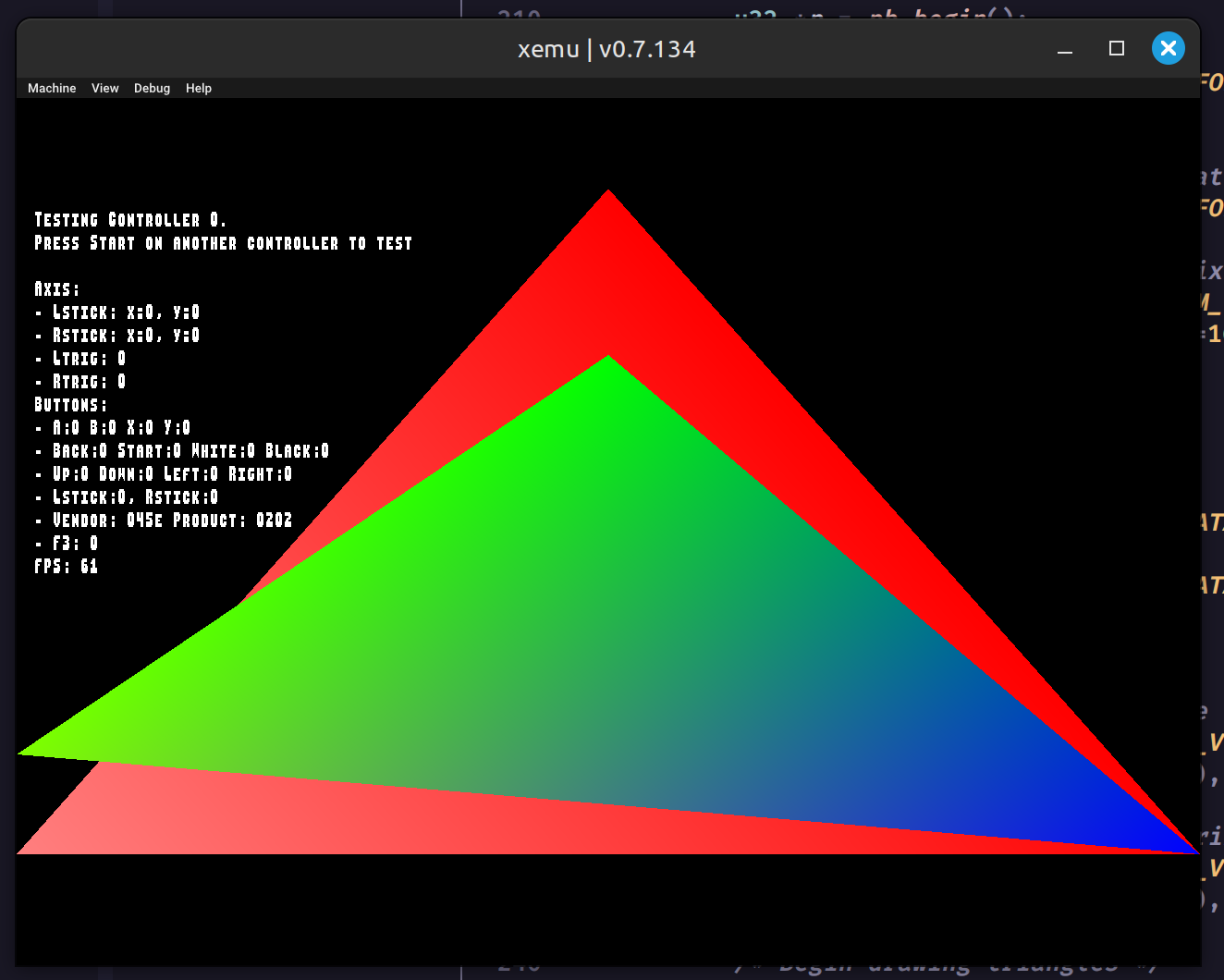This screenshot has width=1224, height=980.
Task: Open the View menu
Action: click(x=104, y=88)
